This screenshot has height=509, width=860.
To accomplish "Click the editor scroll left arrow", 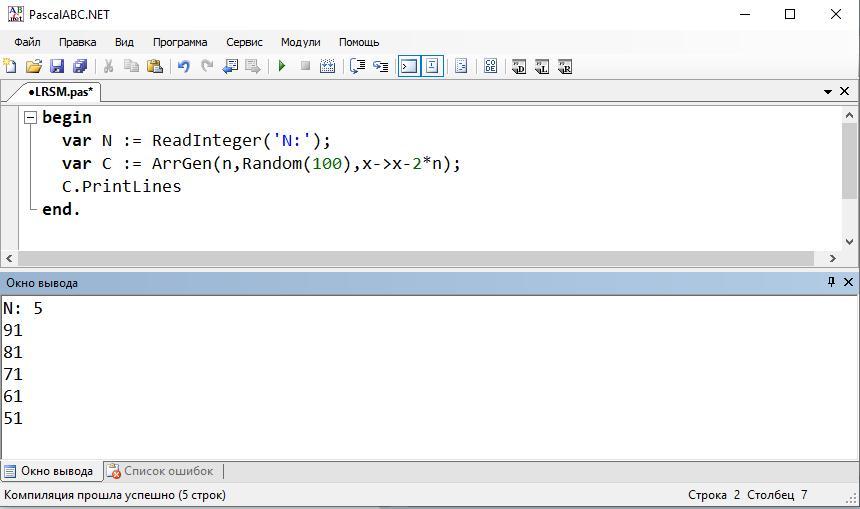I will 9,258.
